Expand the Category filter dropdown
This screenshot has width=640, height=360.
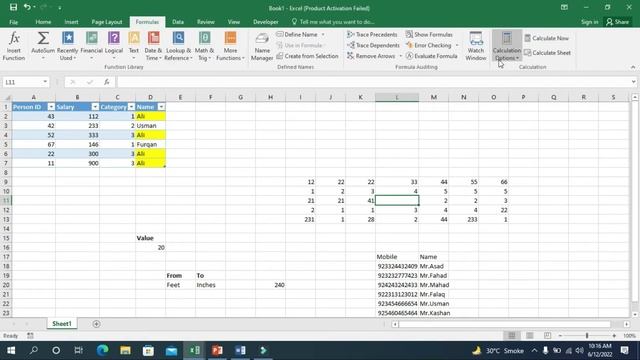(131, 107)
